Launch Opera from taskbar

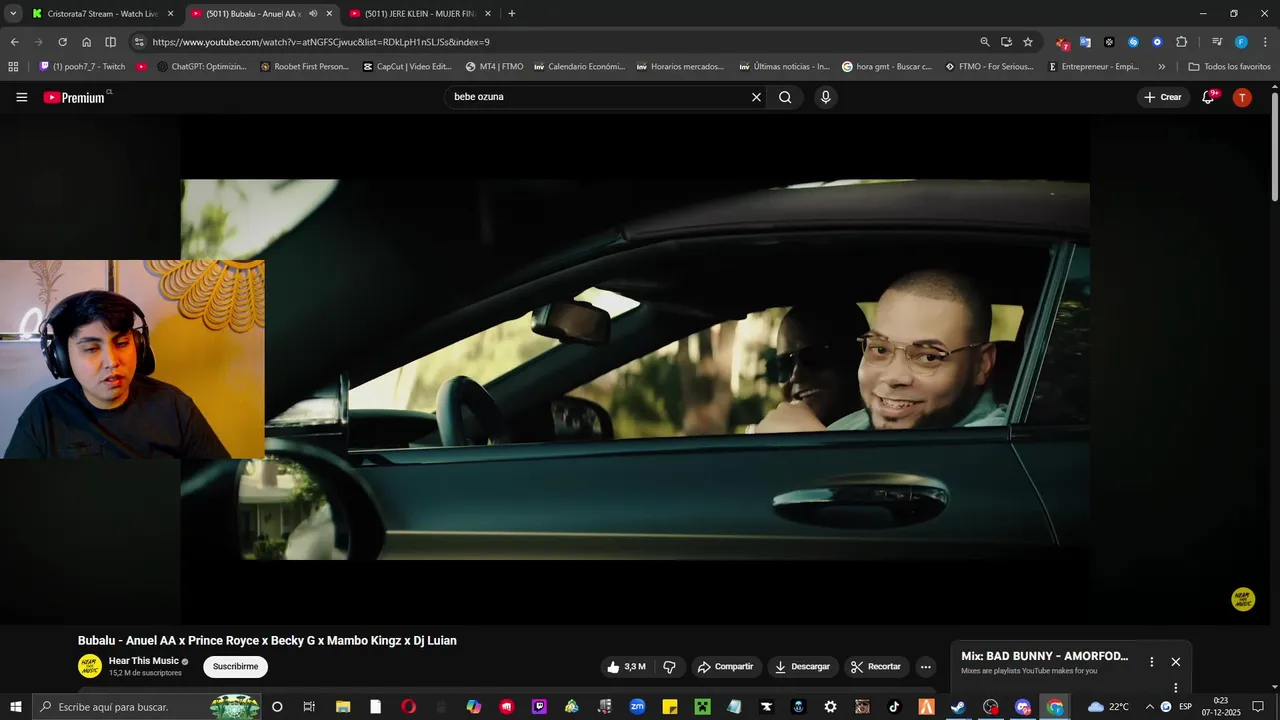[408, 707]
